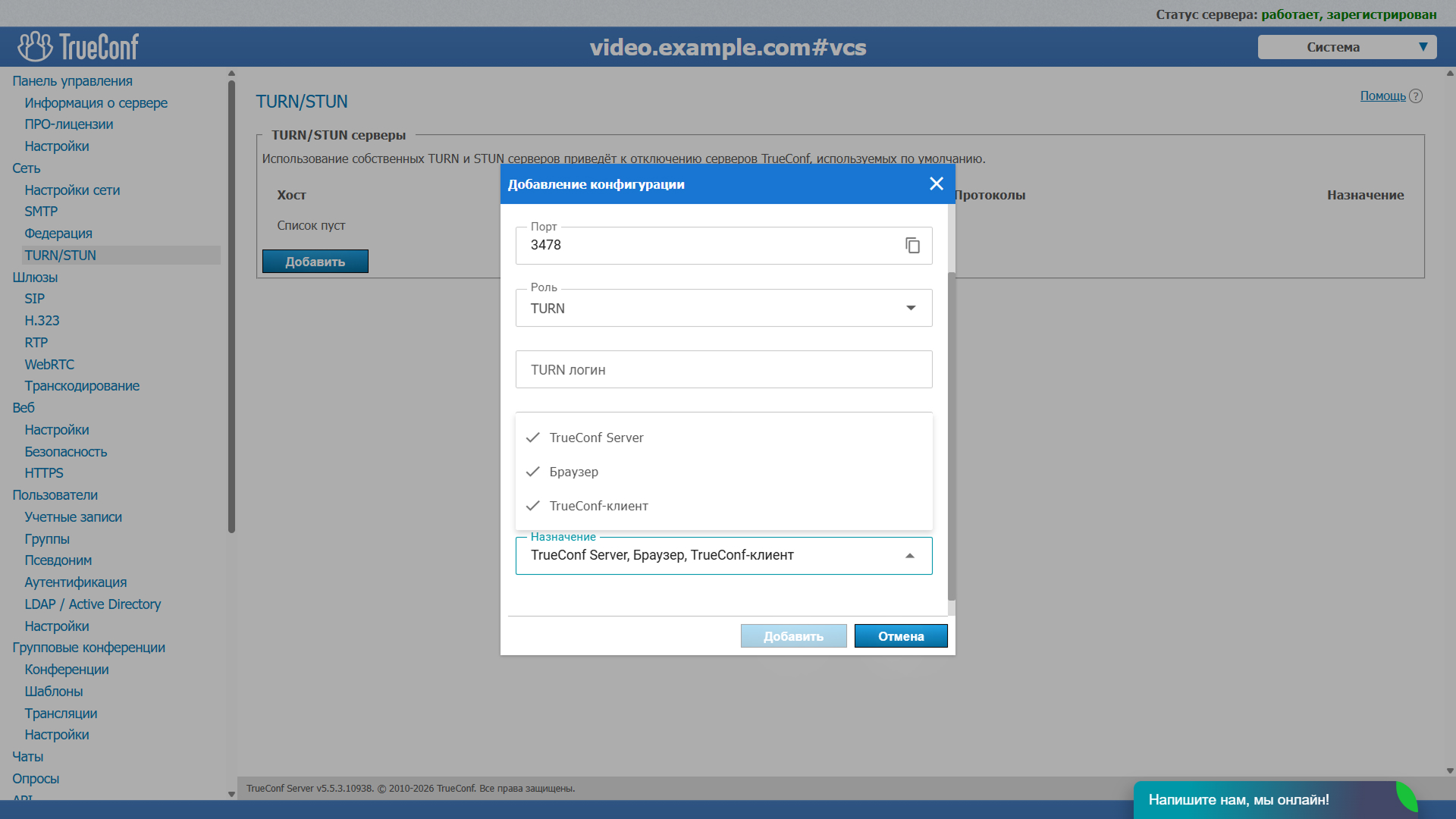Uncheck the Браузер option
The height and width of the screenshot is (819, 1456).
point(573,472)
